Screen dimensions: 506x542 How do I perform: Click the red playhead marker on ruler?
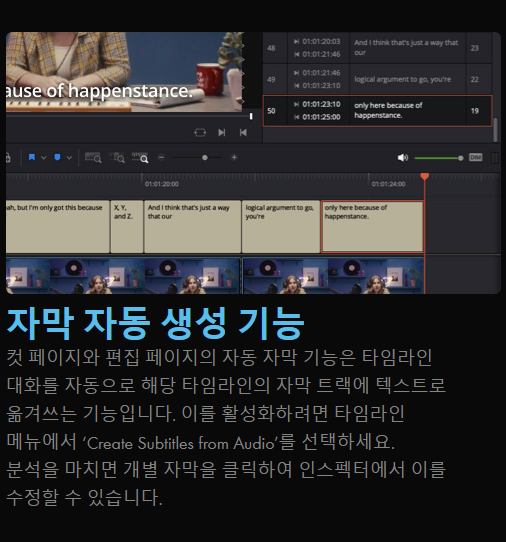click(x=424, y=177)
